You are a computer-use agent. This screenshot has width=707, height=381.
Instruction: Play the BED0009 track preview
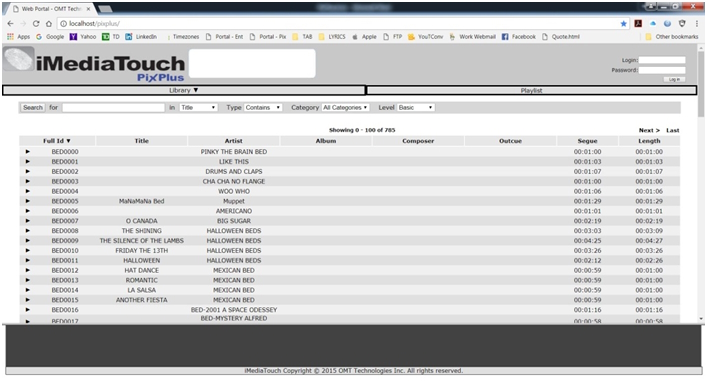coord(28,240)
